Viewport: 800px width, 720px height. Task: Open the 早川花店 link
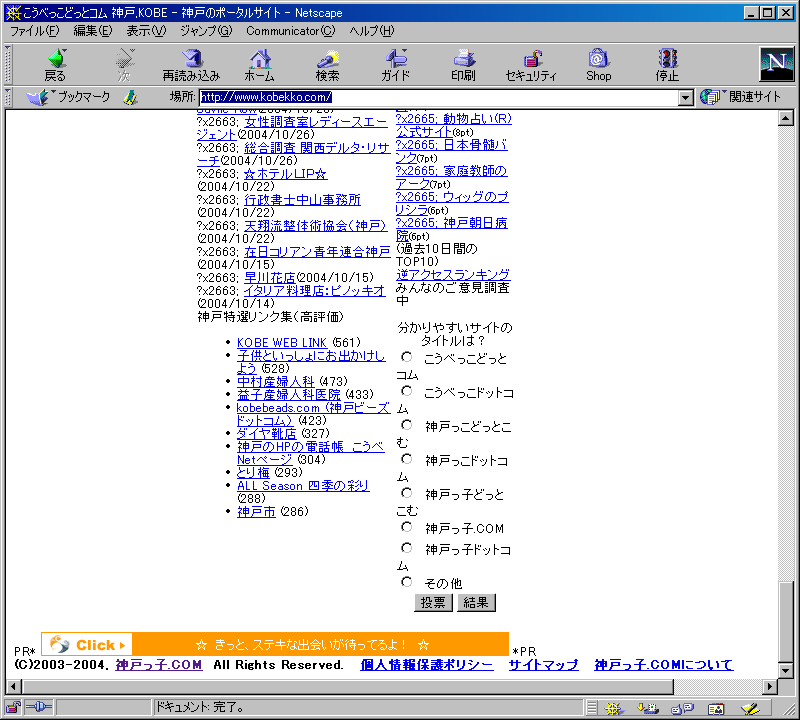coord(270,278)
